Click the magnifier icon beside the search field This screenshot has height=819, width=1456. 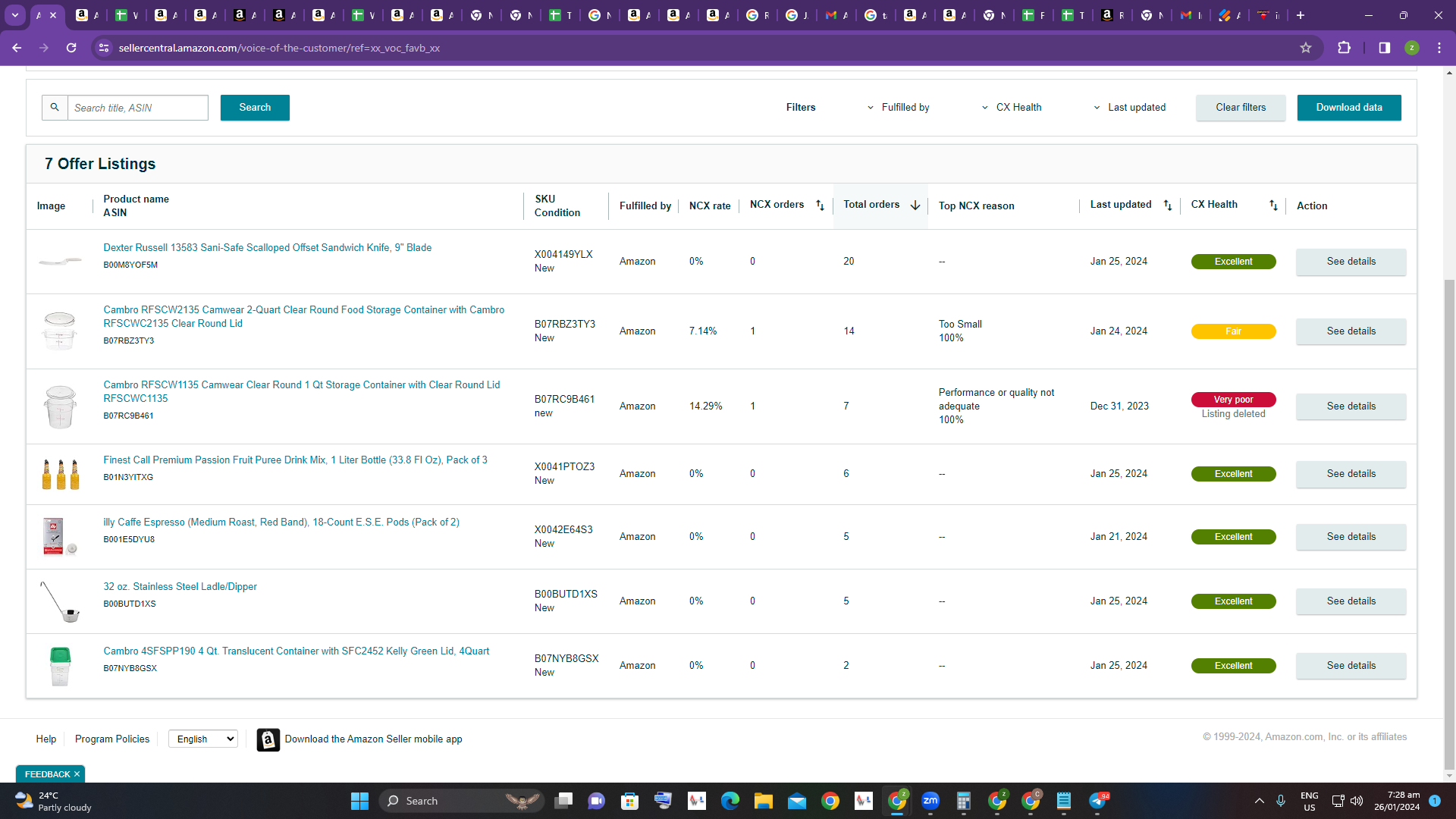[55, 108]
